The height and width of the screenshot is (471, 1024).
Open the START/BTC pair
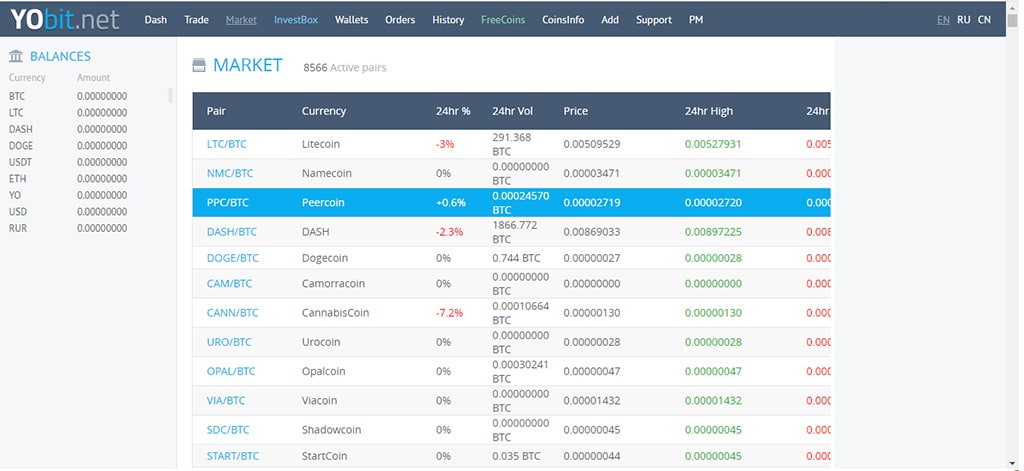click(232, 456)
